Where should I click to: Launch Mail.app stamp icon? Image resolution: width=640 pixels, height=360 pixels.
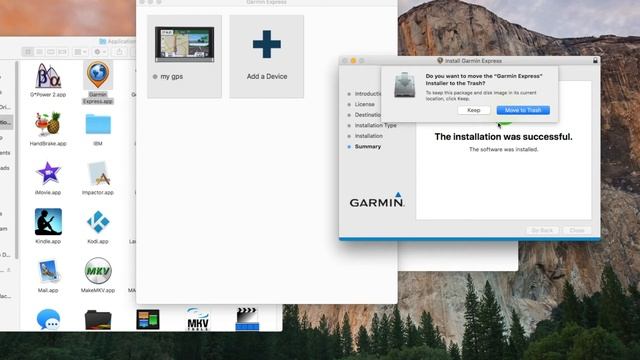(x=48, y=271)
